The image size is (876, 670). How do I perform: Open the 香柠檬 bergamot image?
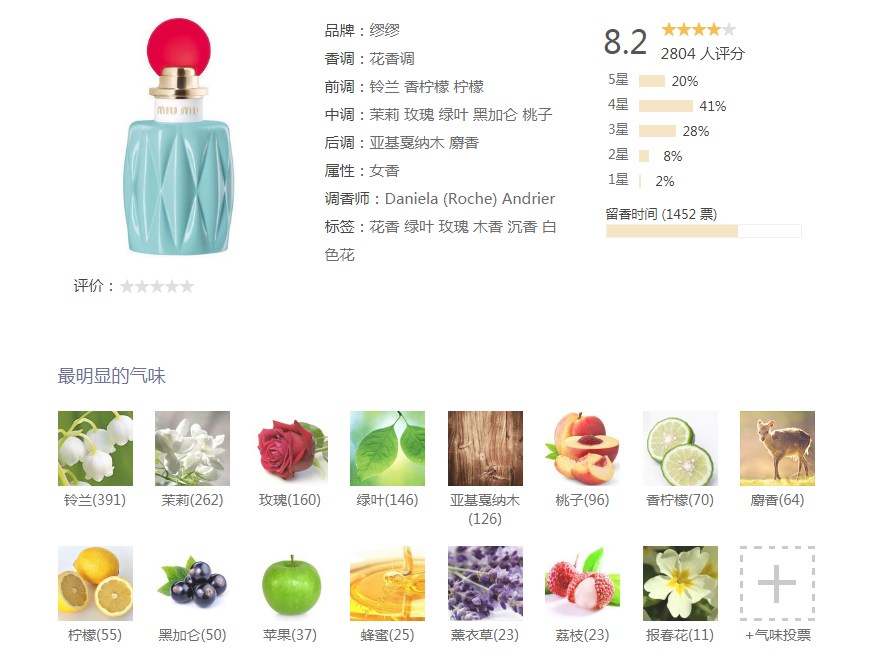(680, 448)
